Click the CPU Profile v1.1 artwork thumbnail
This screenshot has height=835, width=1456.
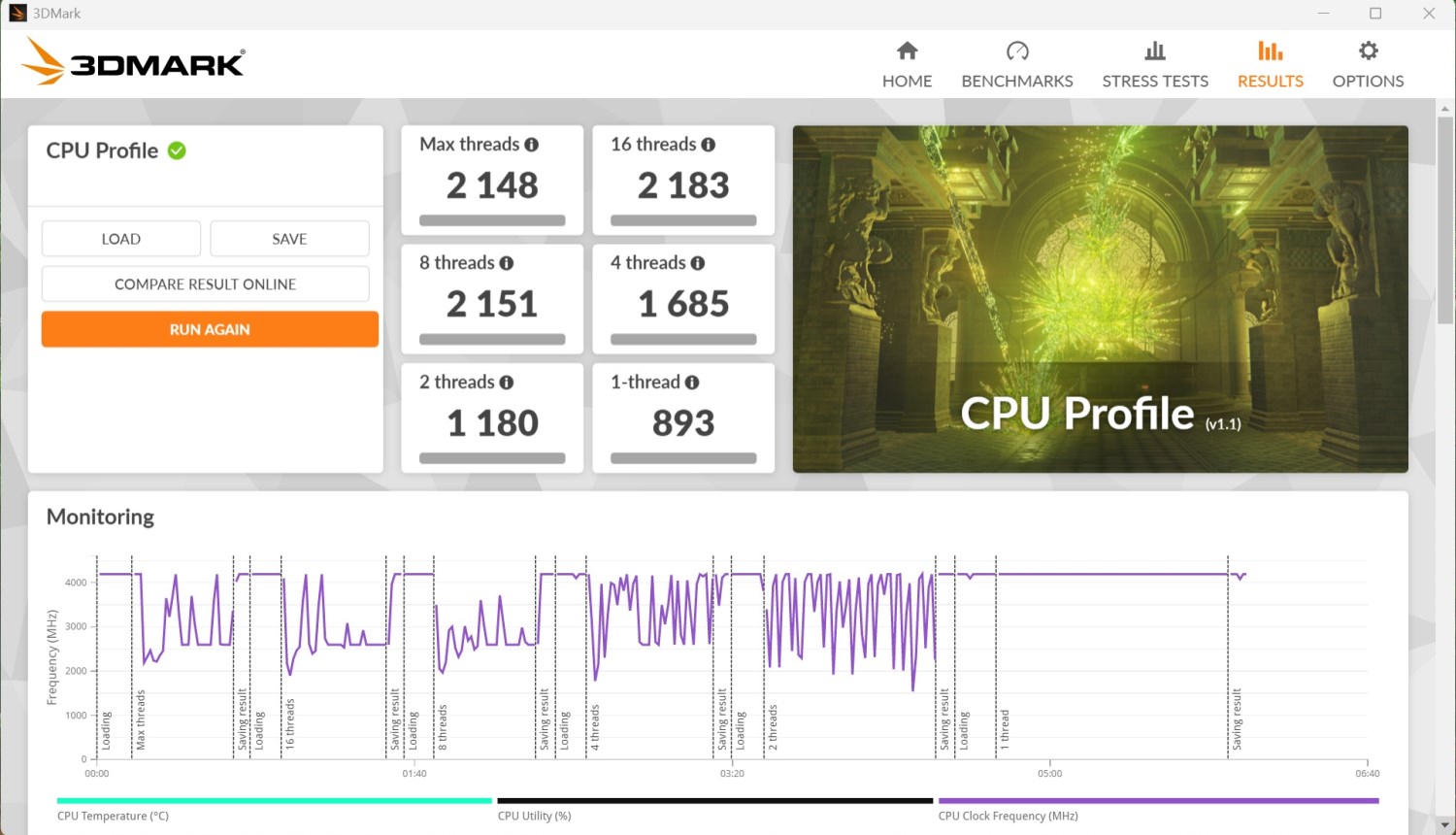click(1101, 299)
